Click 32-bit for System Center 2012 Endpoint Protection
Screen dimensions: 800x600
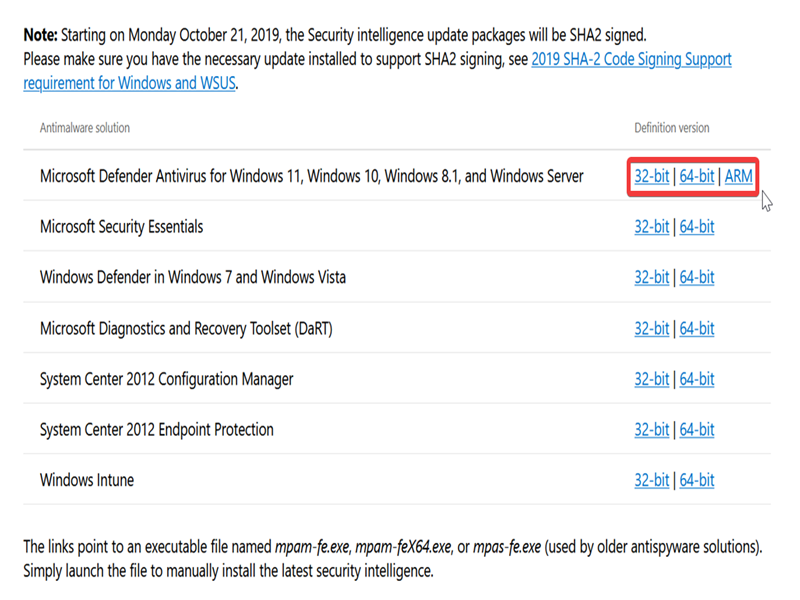652,429
